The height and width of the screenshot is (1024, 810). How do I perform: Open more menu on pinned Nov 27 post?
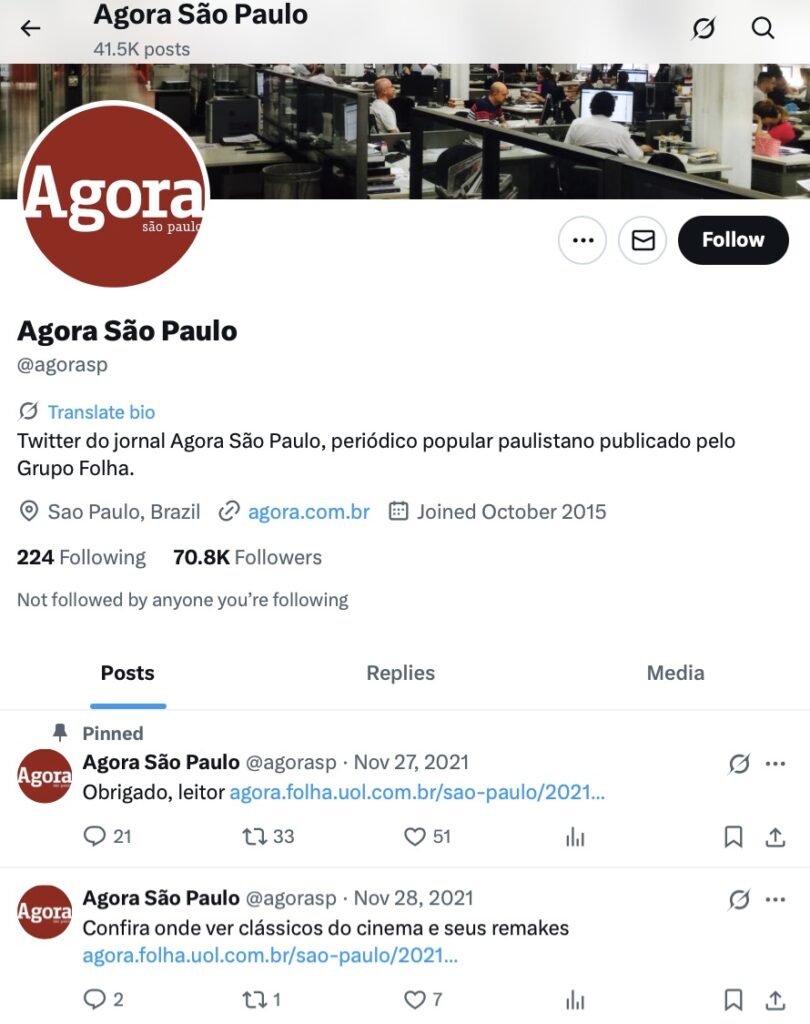(x=775, y=763)
